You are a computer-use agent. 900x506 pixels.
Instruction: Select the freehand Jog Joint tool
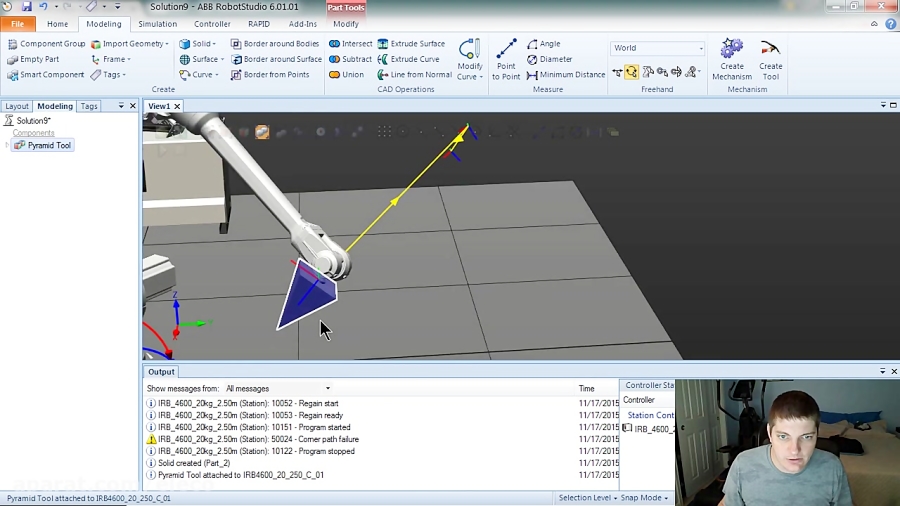[x=648, y=72]
